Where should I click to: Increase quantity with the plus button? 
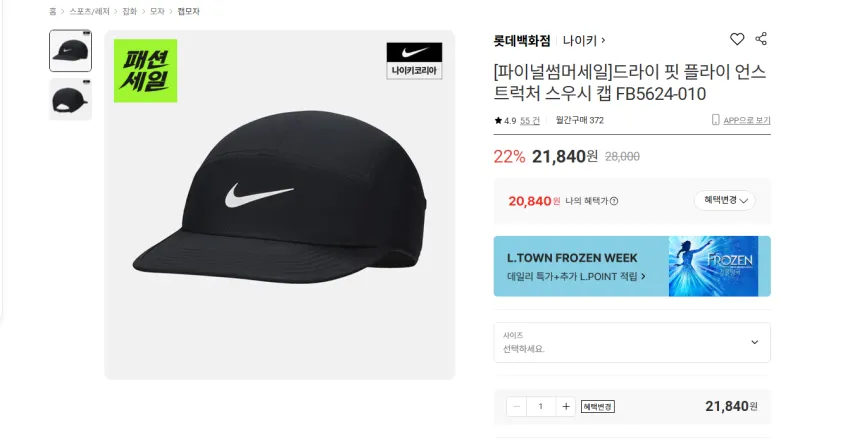point(565,406)
